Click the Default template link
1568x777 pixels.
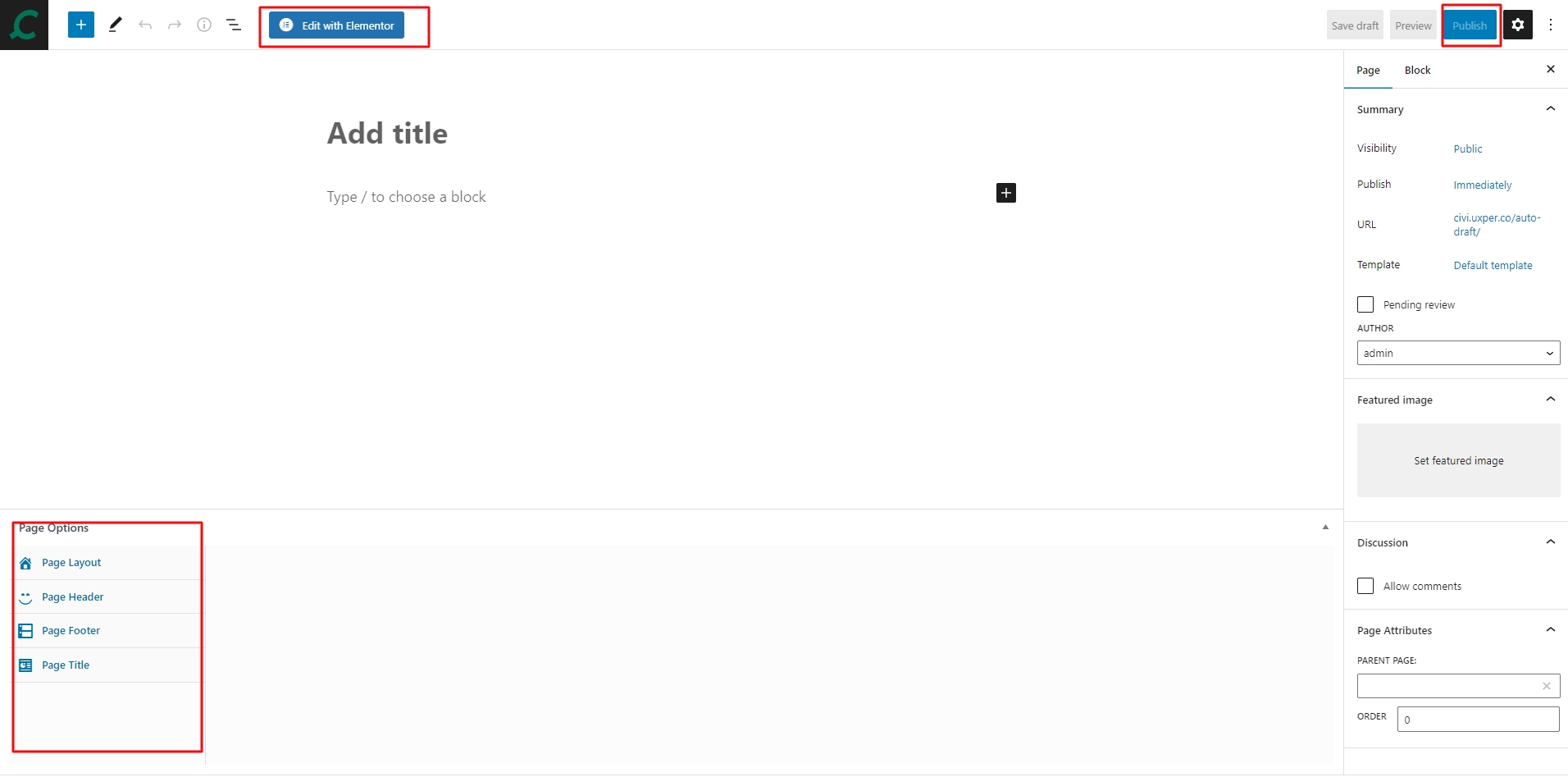(1493, 266)
